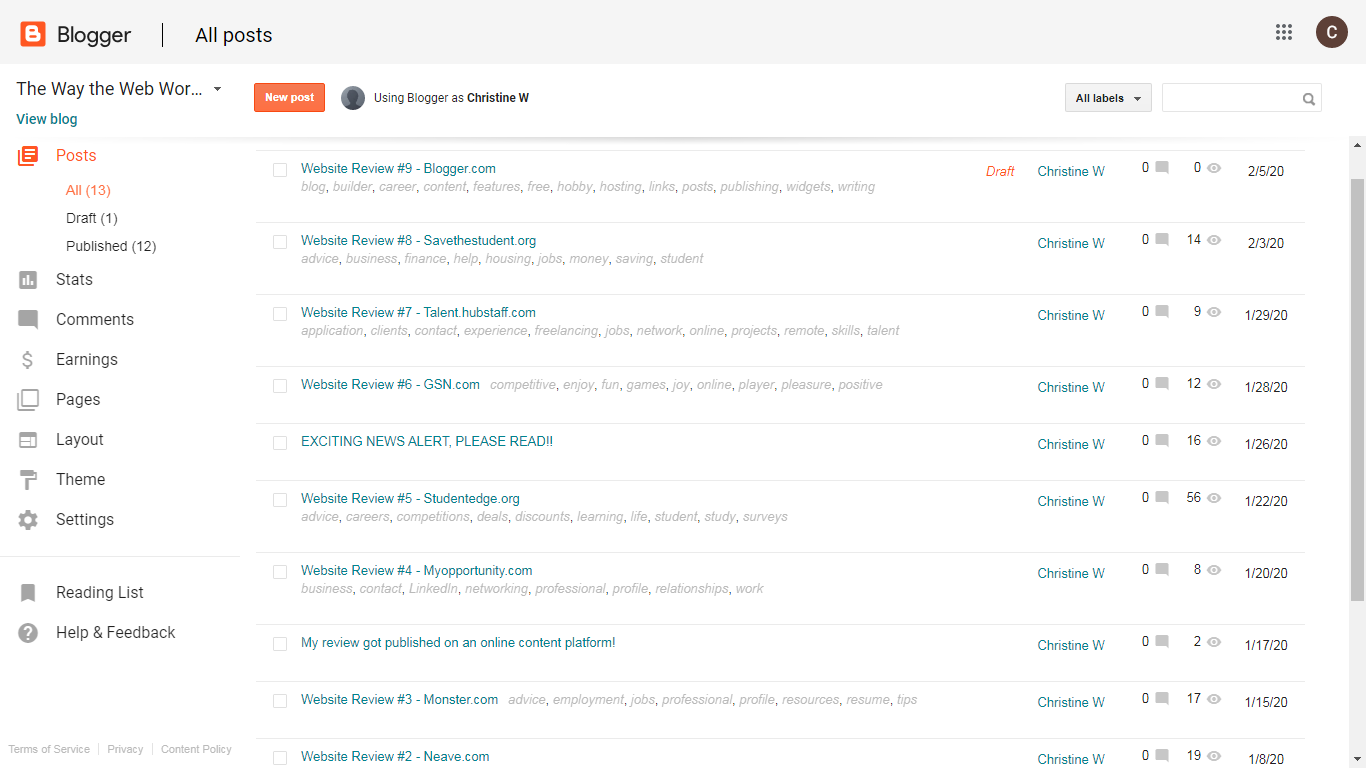Click the views eye icon in GSN.com row
Viewport: 1366px width, 768px height.
tap(1214, 384)
